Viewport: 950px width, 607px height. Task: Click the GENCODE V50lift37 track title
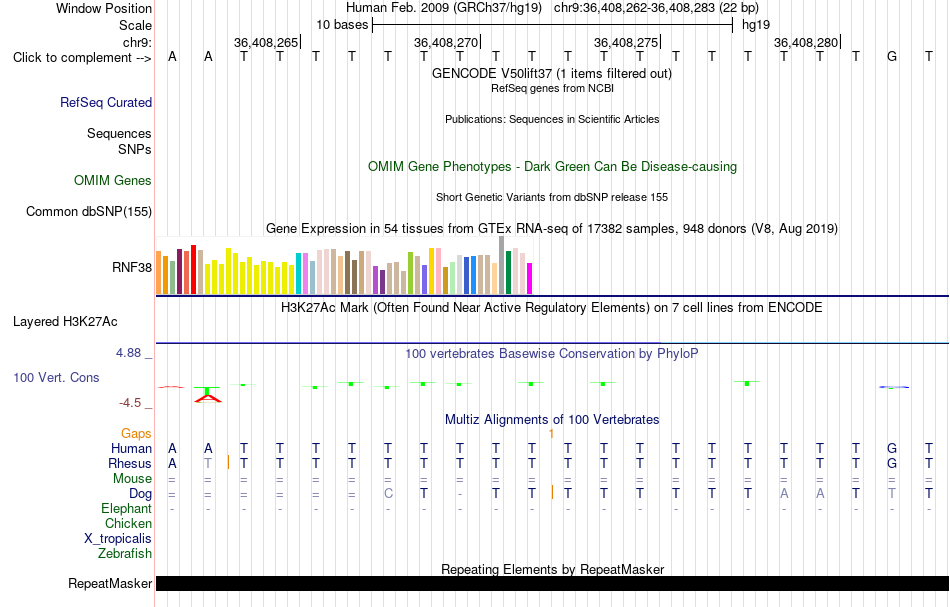click(x=552, y=73)
